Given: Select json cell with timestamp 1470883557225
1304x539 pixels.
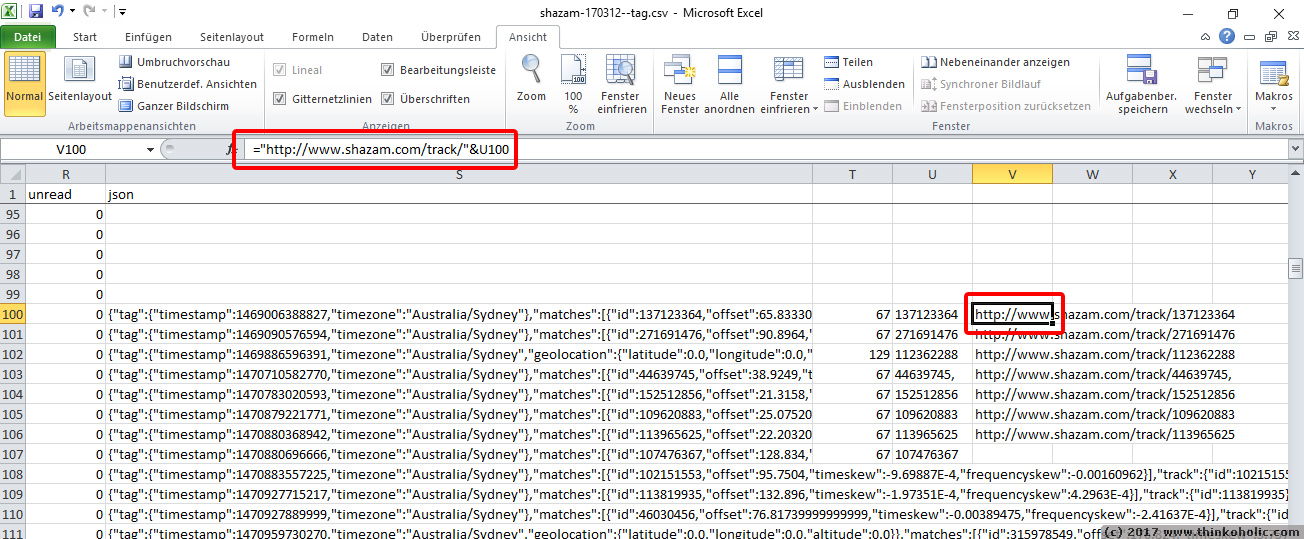Looking at the screenshot, I should pyautogui.click(x=459, y=474).
